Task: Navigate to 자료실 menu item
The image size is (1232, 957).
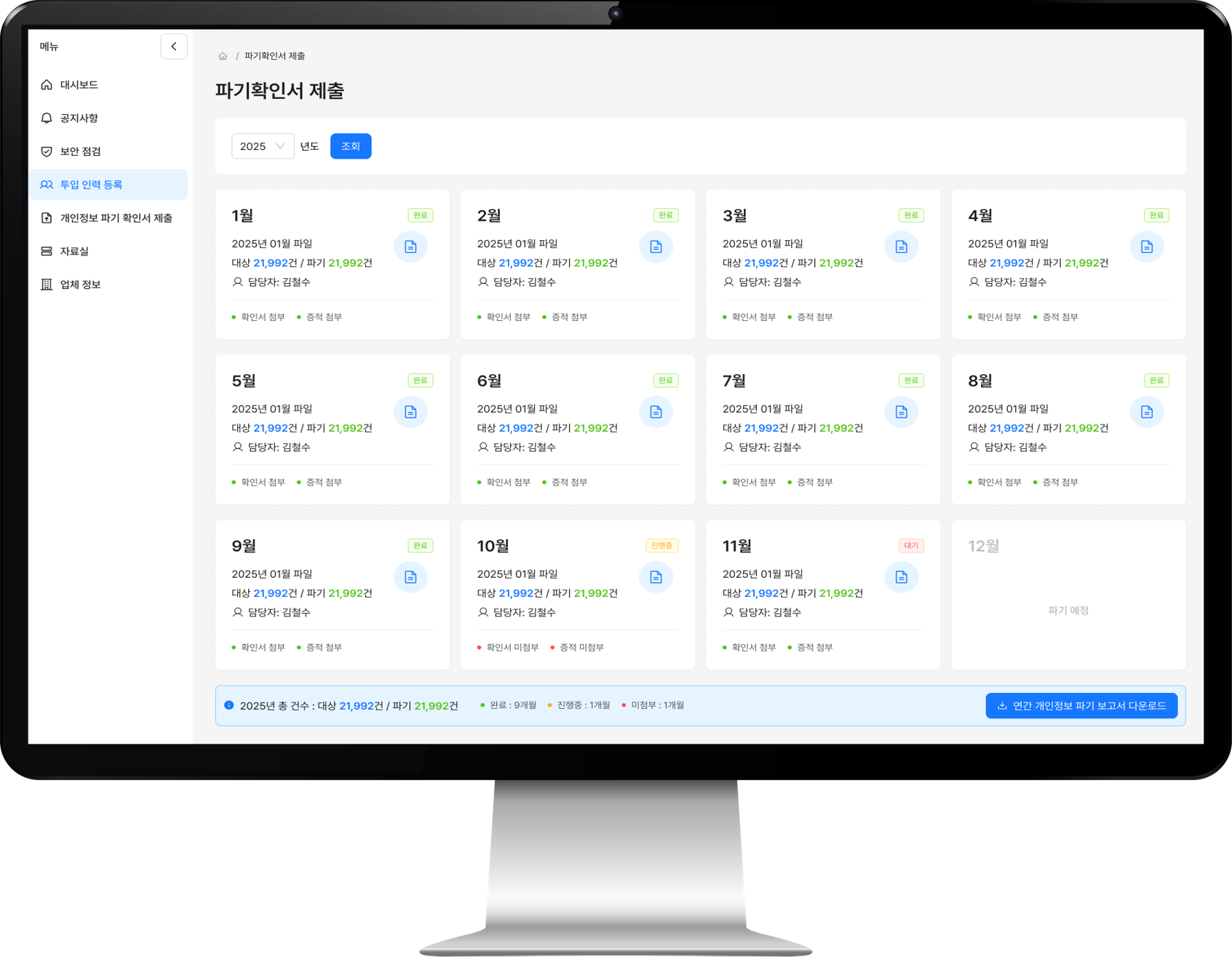Action: [74, 251]
